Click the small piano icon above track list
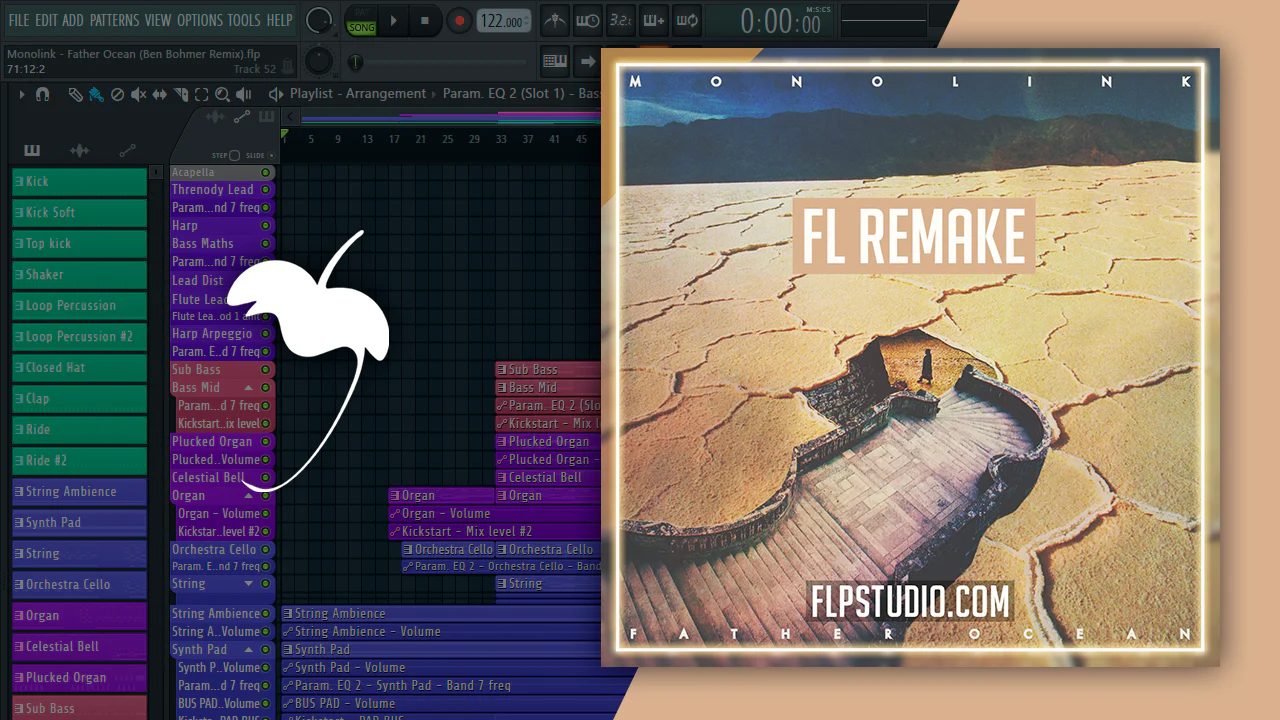Viewport: 1280px width, 720px height. pos(266,117)
